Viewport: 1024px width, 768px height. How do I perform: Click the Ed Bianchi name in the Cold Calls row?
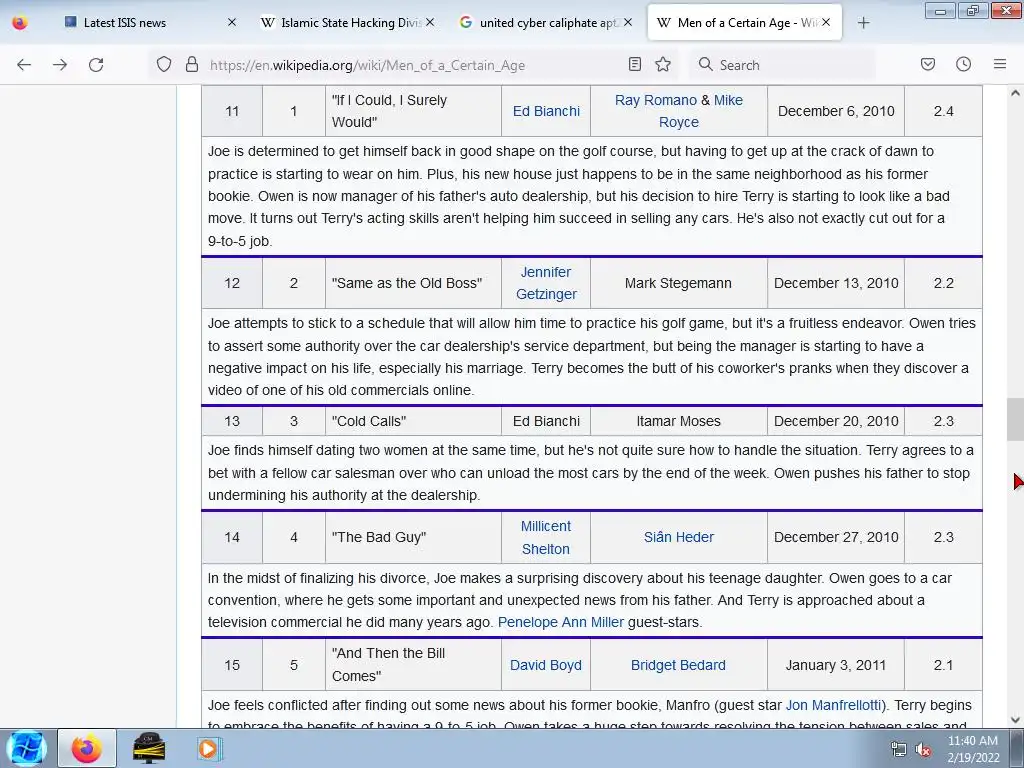point(546,421)
